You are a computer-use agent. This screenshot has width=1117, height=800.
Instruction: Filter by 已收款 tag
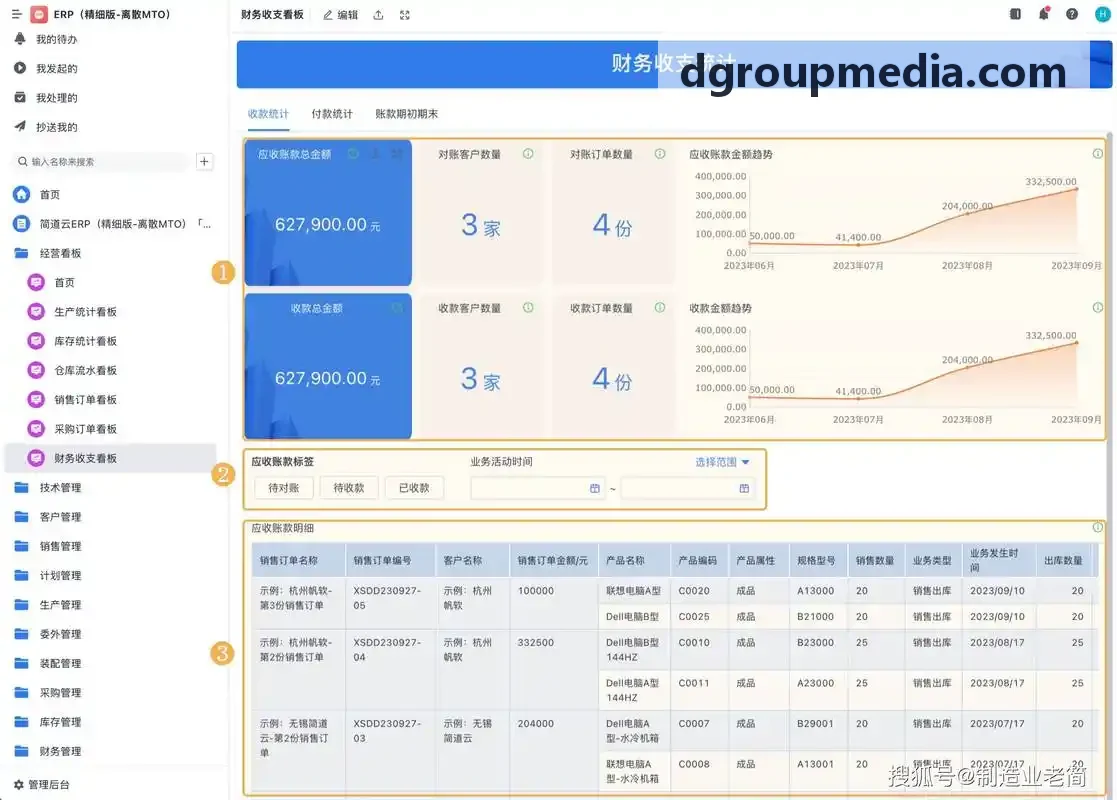[414, 488]
